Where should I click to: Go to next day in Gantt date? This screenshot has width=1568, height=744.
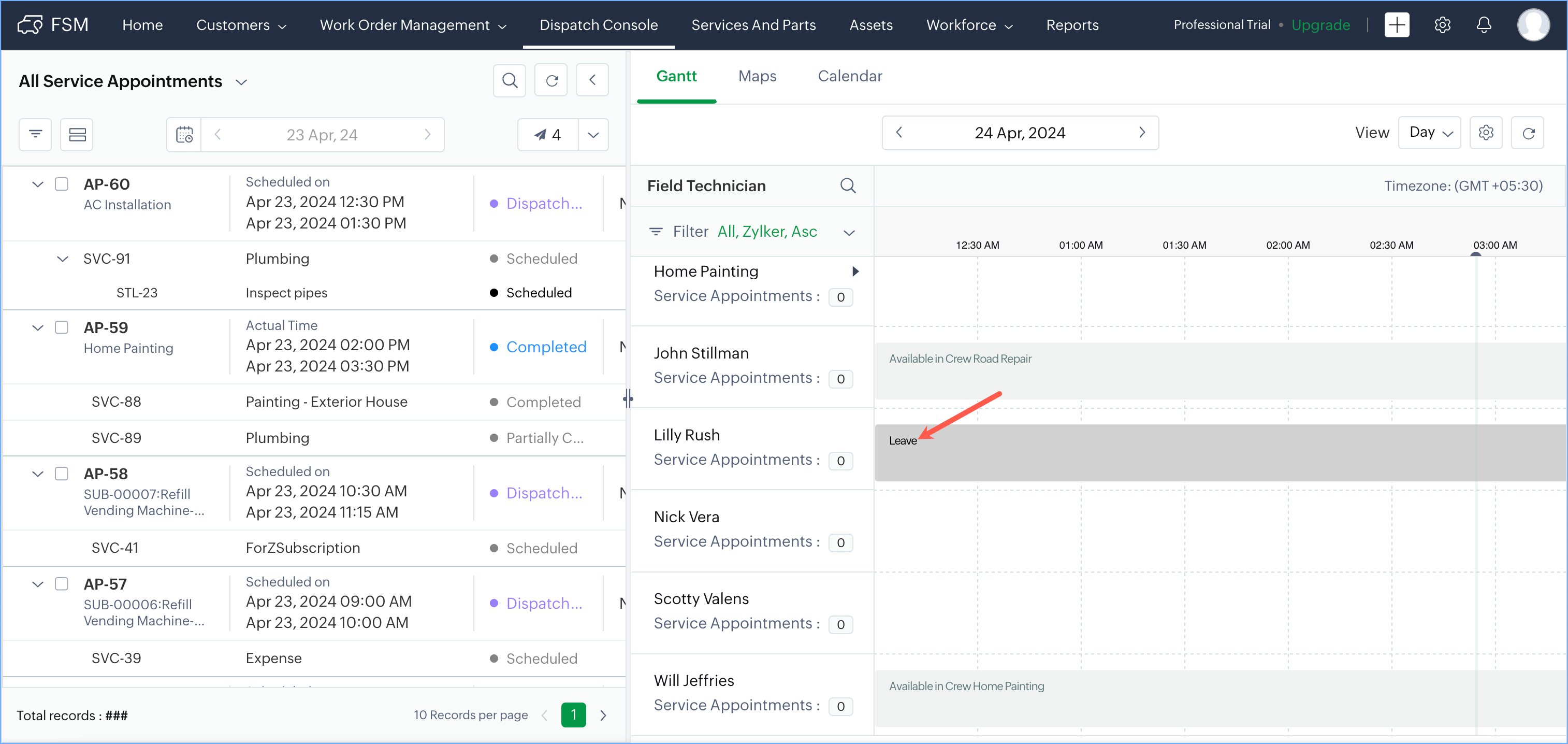[x=1141, y=133]
